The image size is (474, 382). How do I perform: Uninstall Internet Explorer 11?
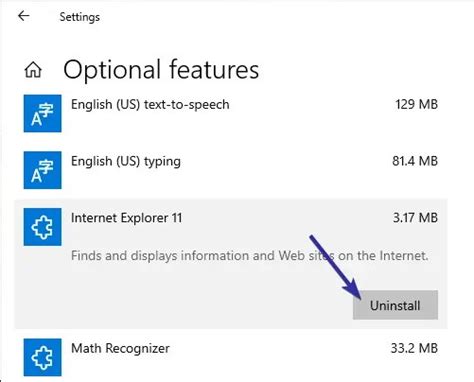click(395, 305)
